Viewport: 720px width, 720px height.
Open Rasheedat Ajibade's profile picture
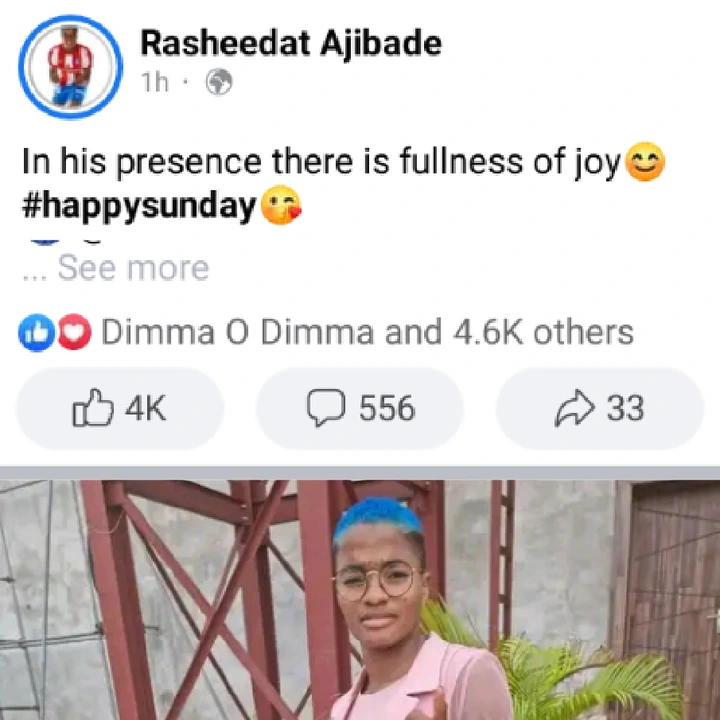click(70, 67)
